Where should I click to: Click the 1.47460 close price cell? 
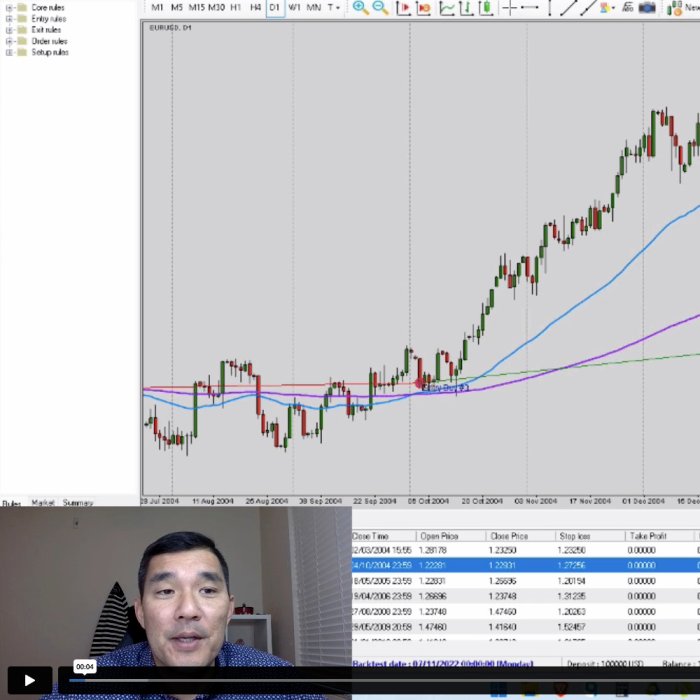tap(502, 612)
